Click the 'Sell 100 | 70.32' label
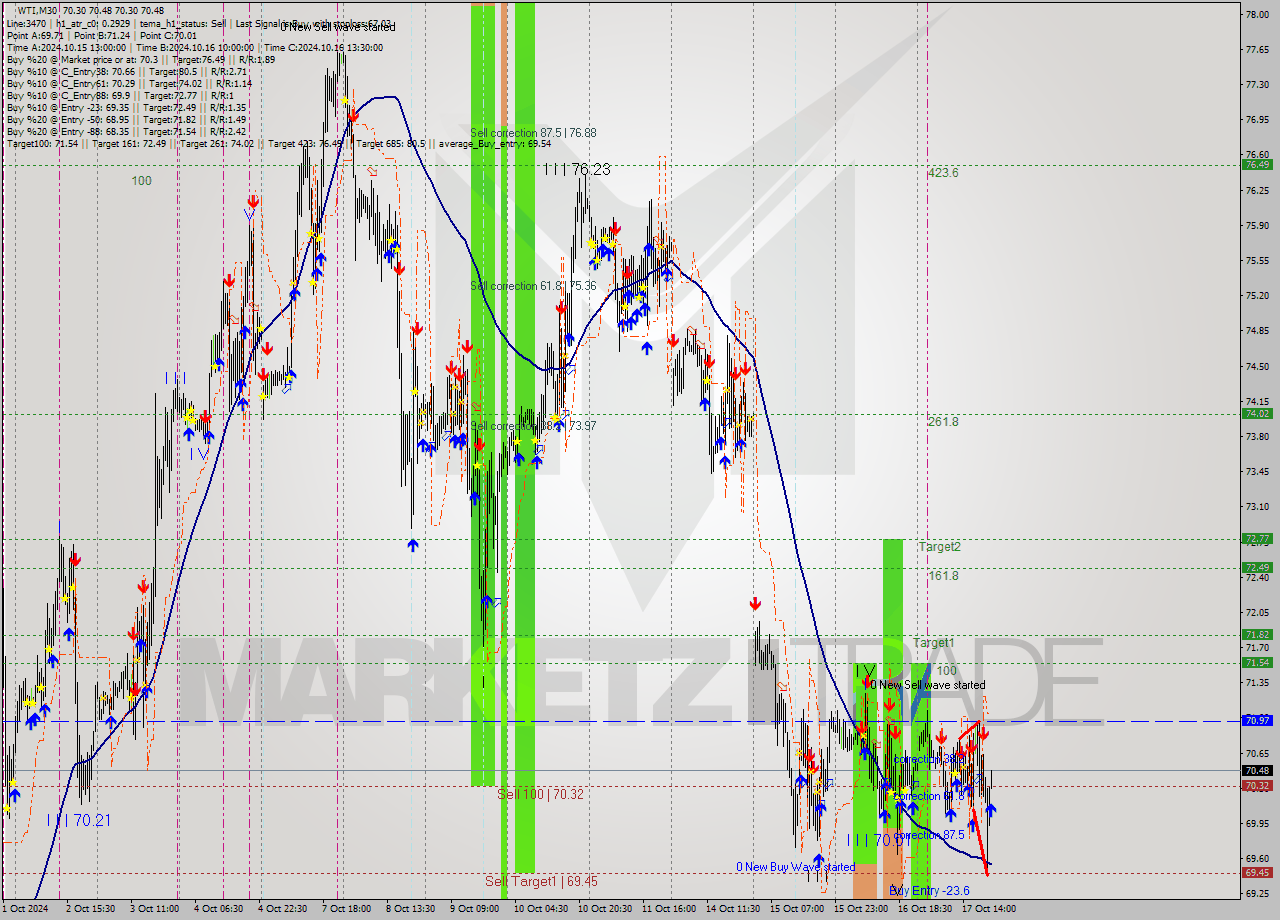The width and height of the screenshot is (1280, 920). tap(540, 794)
